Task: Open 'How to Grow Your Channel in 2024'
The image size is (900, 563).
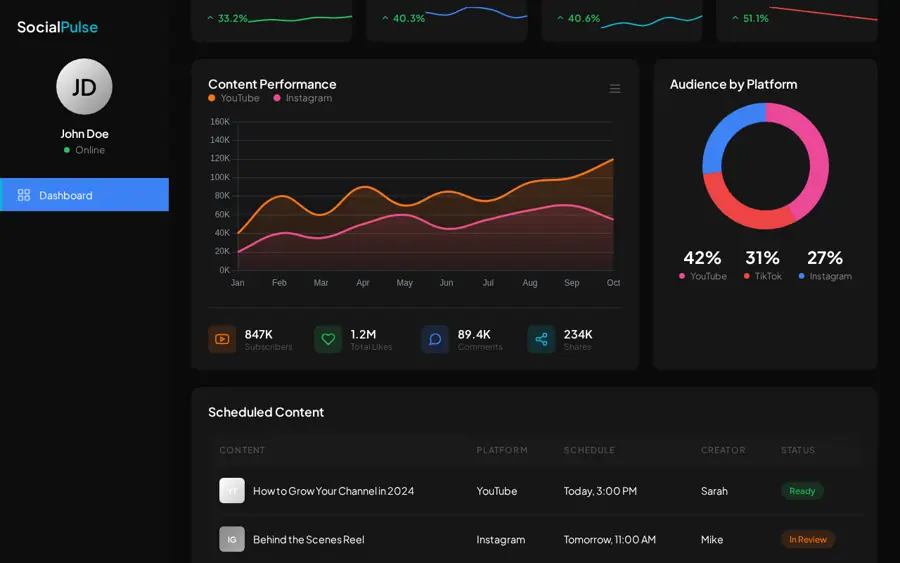Action: coord(333,491)
